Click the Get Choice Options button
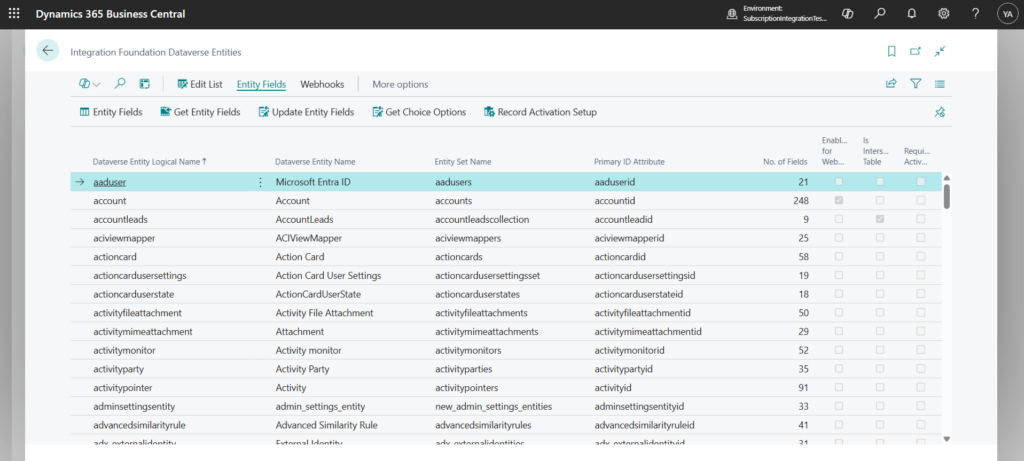The height and width of the screenshot is (461, 1024). coord(418,112)
